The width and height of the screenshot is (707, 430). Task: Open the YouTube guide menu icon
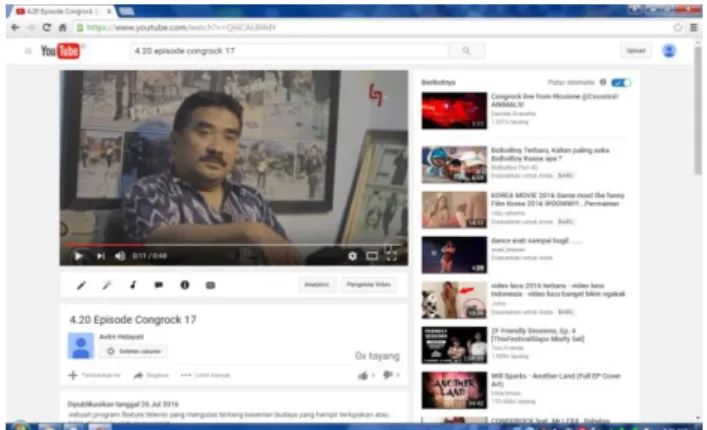28,51
